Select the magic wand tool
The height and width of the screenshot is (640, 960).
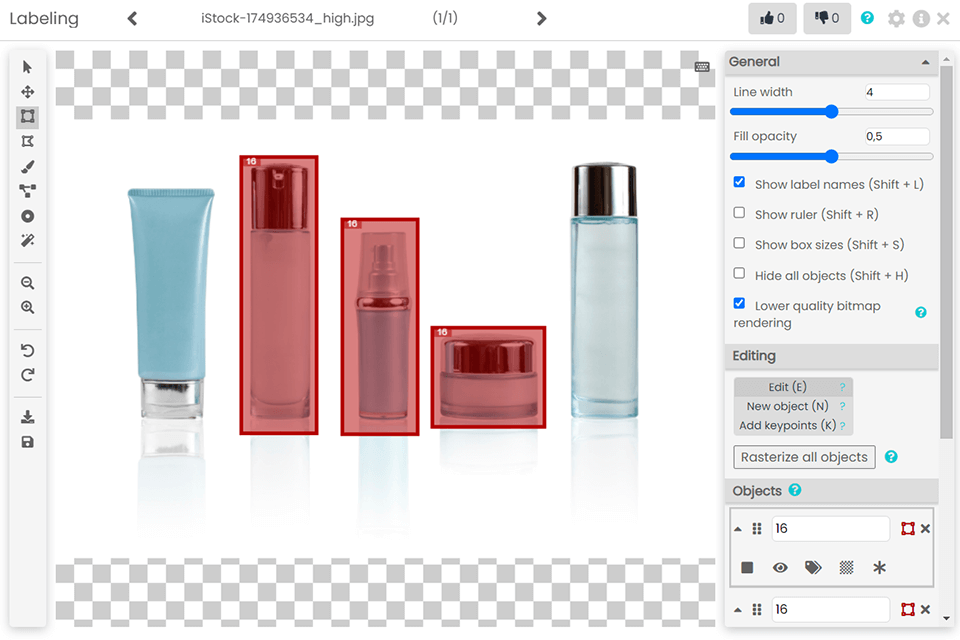[28, 241]
